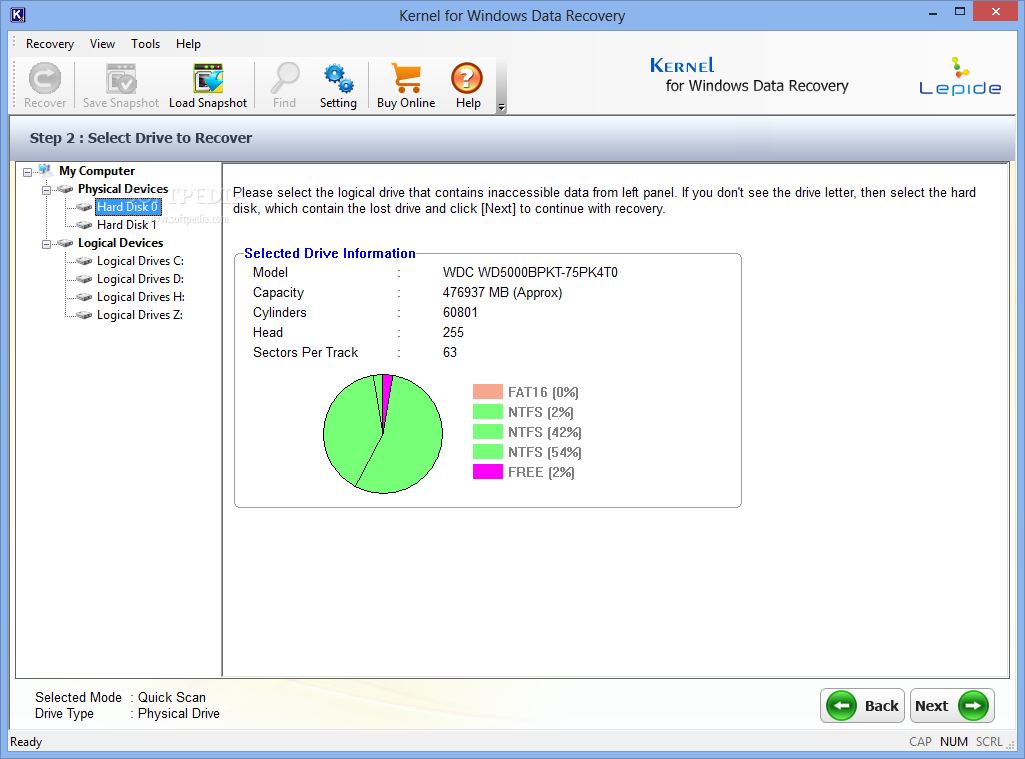Click the Head value 255

[x=453, y=333]
